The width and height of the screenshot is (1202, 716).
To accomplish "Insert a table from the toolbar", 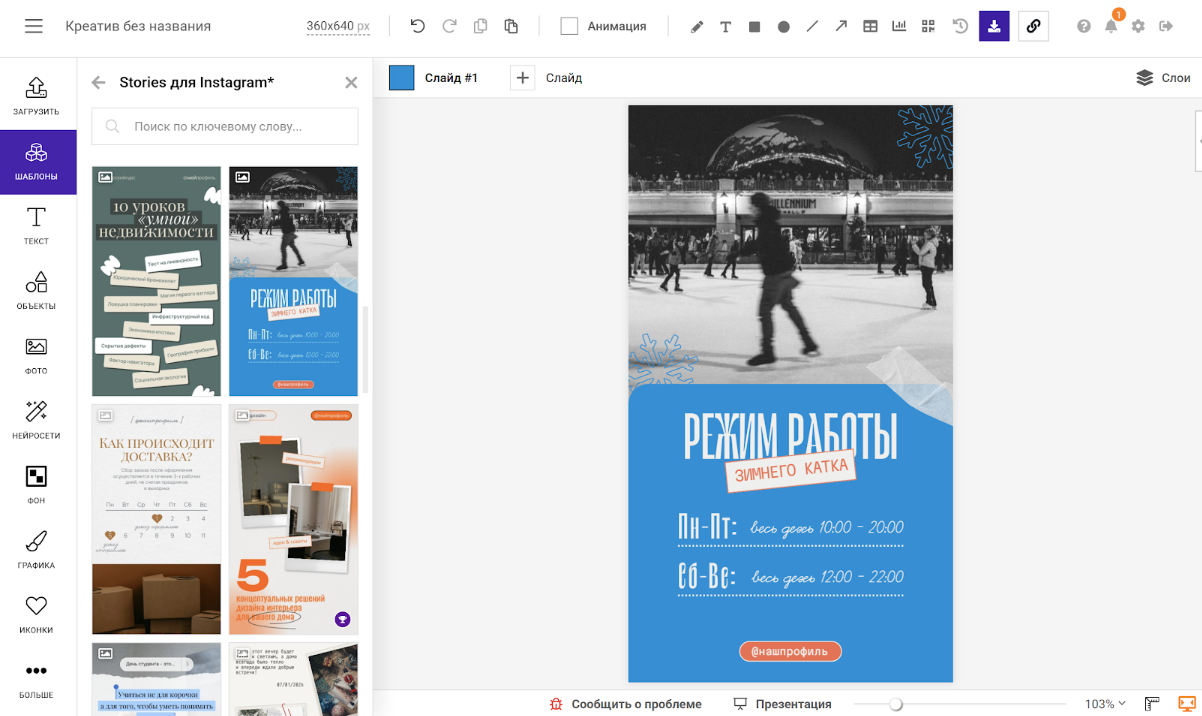I will (870, 27).
